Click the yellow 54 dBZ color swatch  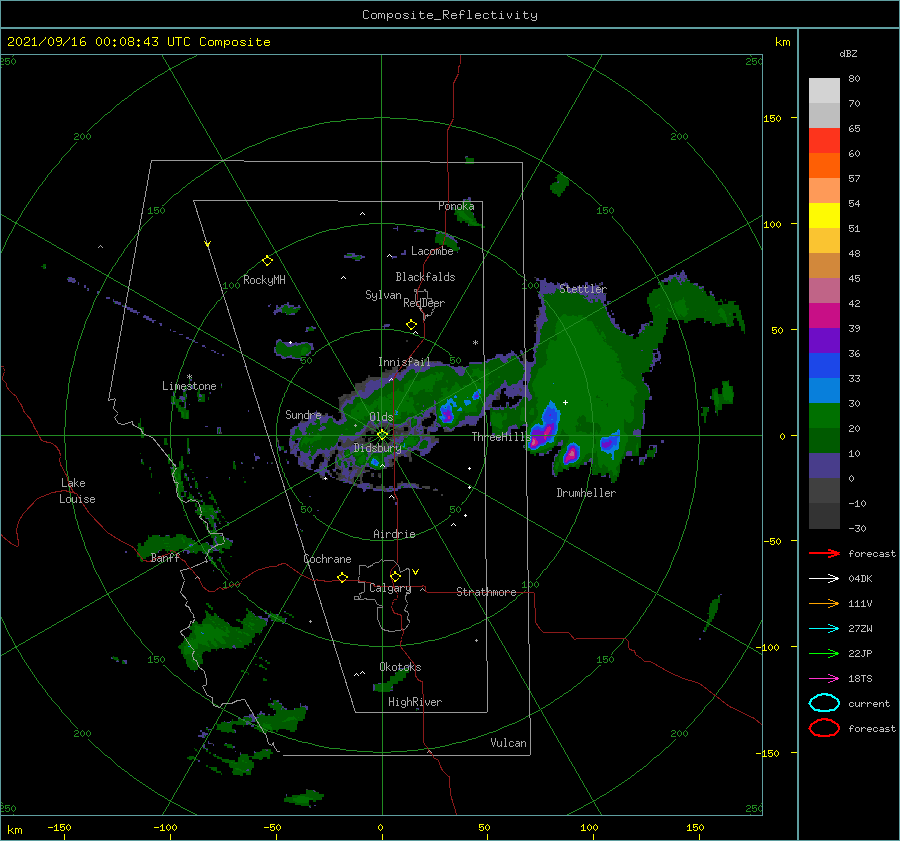pyautogui.click(x=824, y=215)
